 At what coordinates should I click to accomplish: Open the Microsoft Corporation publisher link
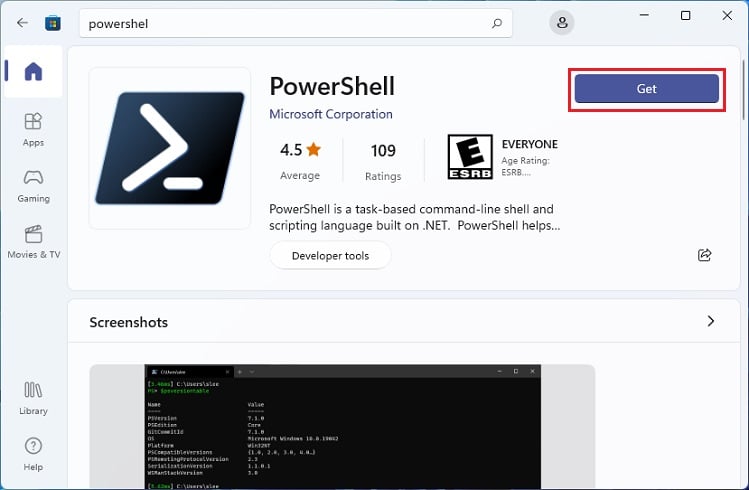pos(331,114)
